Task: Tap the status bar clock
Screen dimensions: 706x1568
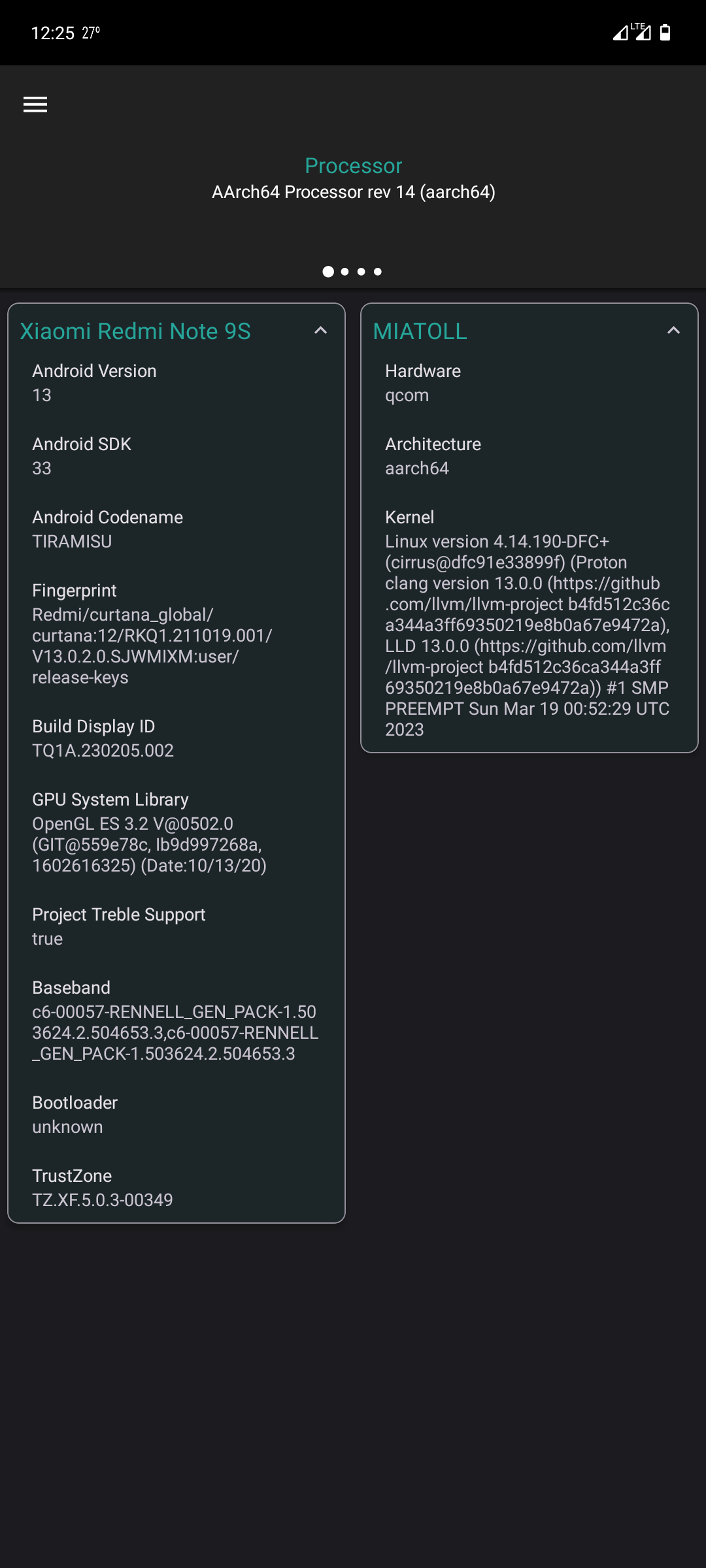Action: [x=53, y=33]
